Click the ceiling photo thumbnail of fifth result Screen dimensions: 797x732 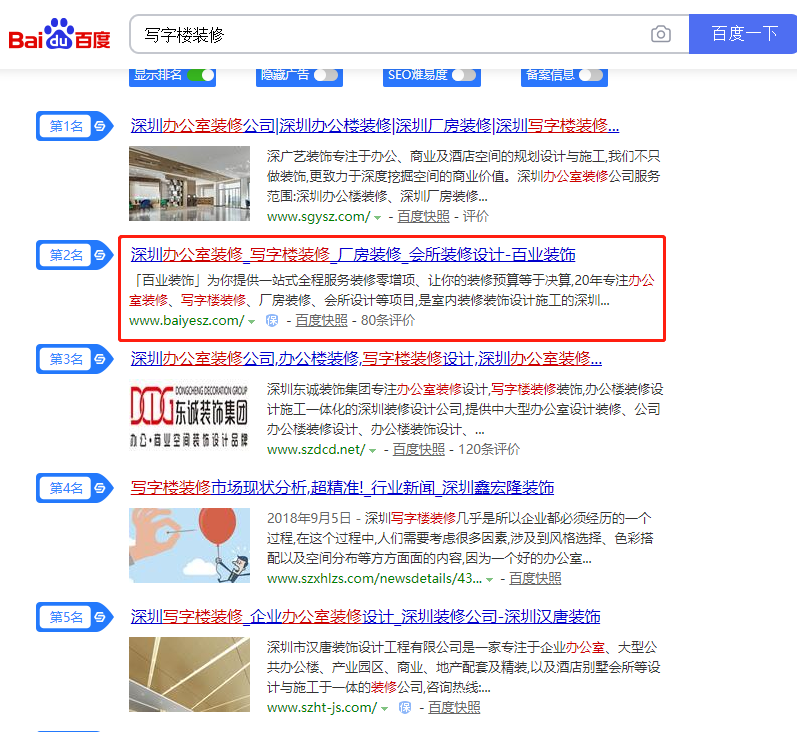point(189,675)
